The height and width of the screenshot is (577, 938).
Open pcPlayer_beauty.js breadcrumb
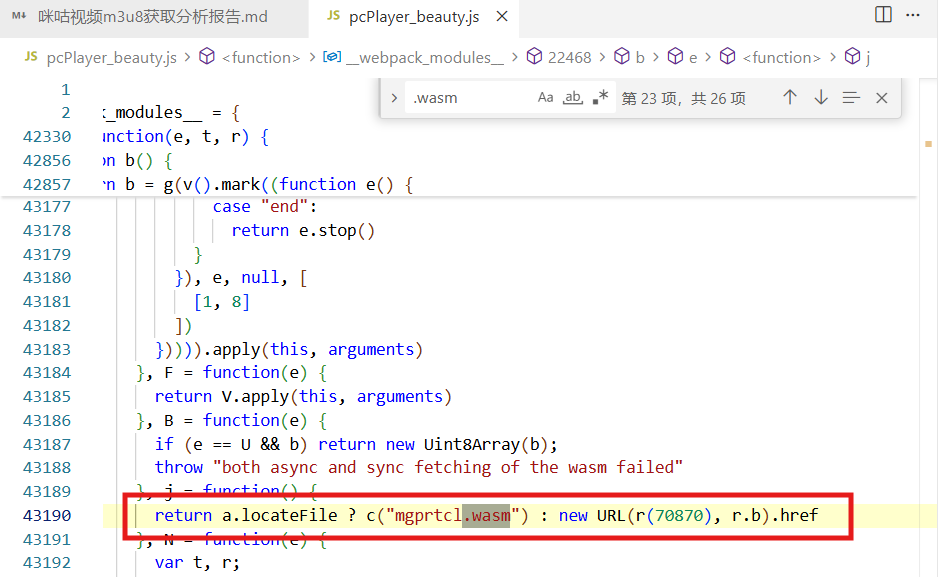pos(112,57)
